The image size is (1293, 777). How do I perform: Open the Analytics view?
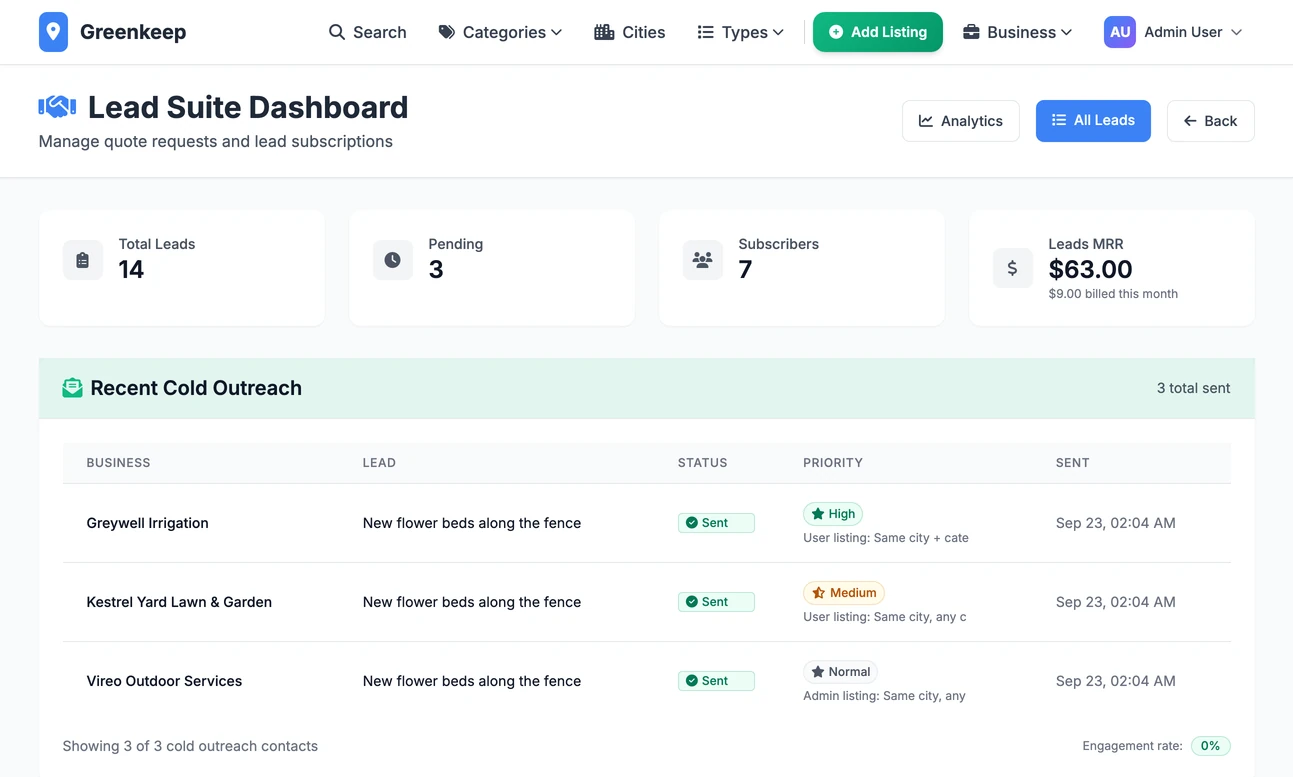point(961,121)
